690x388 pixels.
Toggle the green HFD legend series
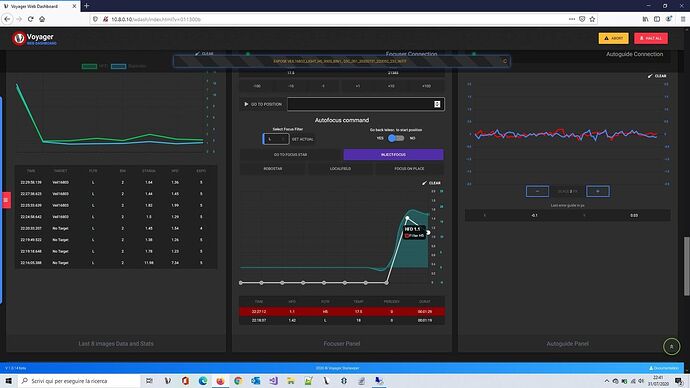coord(89,66)
